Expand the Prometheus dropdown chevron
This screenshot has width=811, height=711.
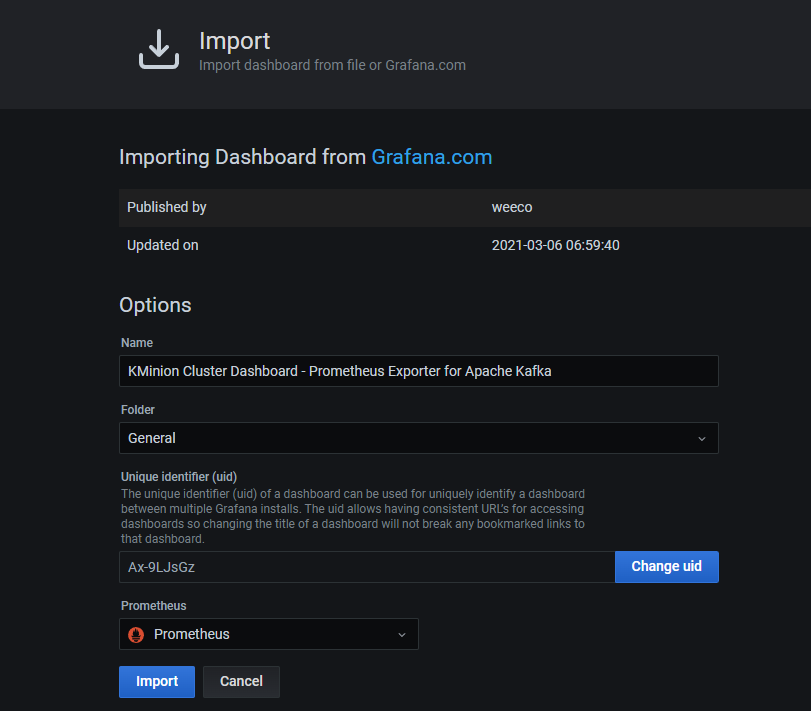(x=401, y=635)
